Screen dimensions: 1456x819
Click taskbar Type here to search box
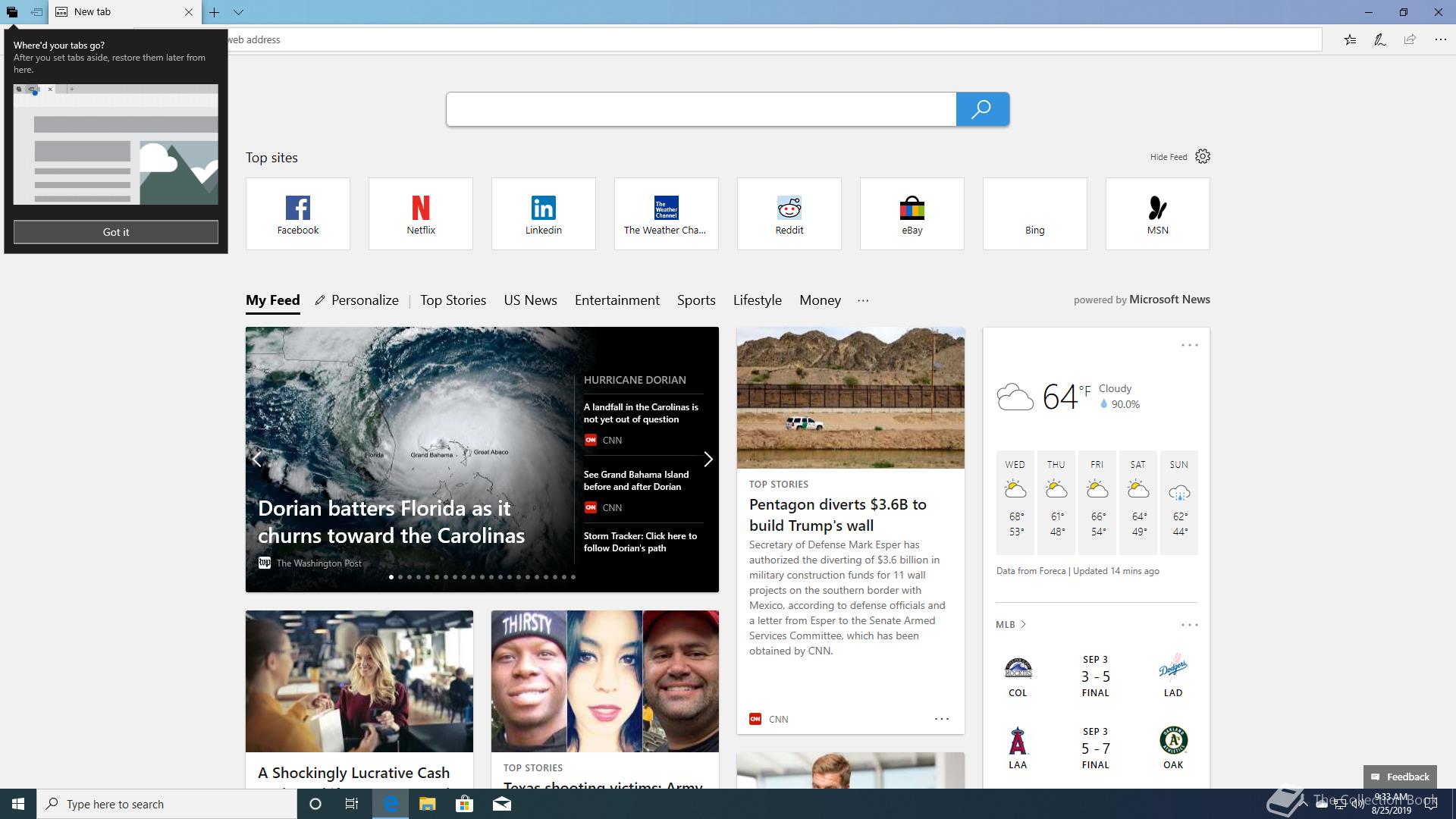point(167,804)
